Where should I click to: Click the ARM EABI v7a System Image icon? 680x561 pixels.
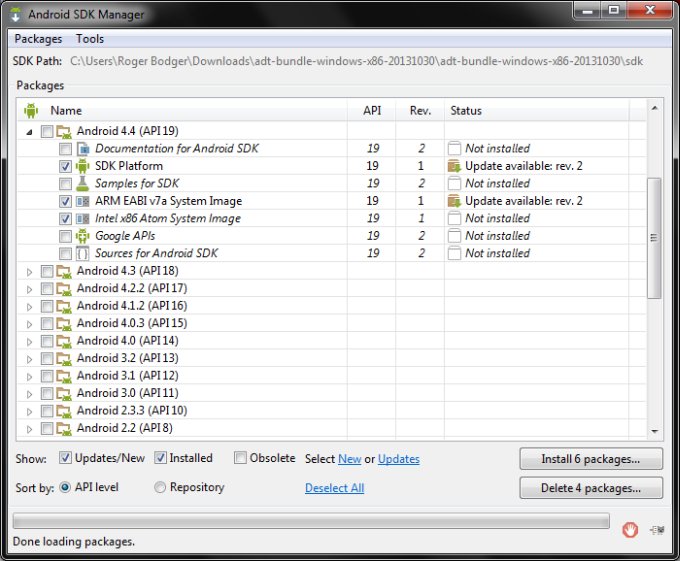click(x=83, y=201)
